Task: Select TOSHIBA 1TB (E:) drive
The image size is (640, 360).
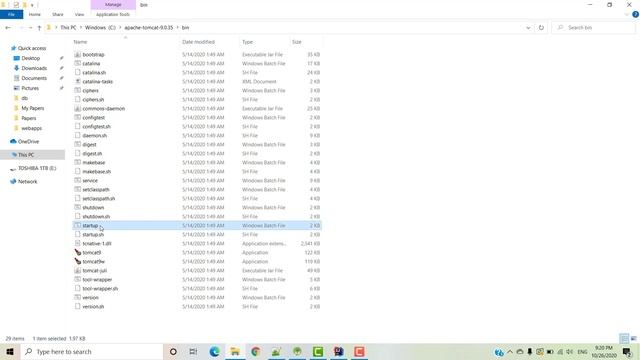Action: [37, 168]
